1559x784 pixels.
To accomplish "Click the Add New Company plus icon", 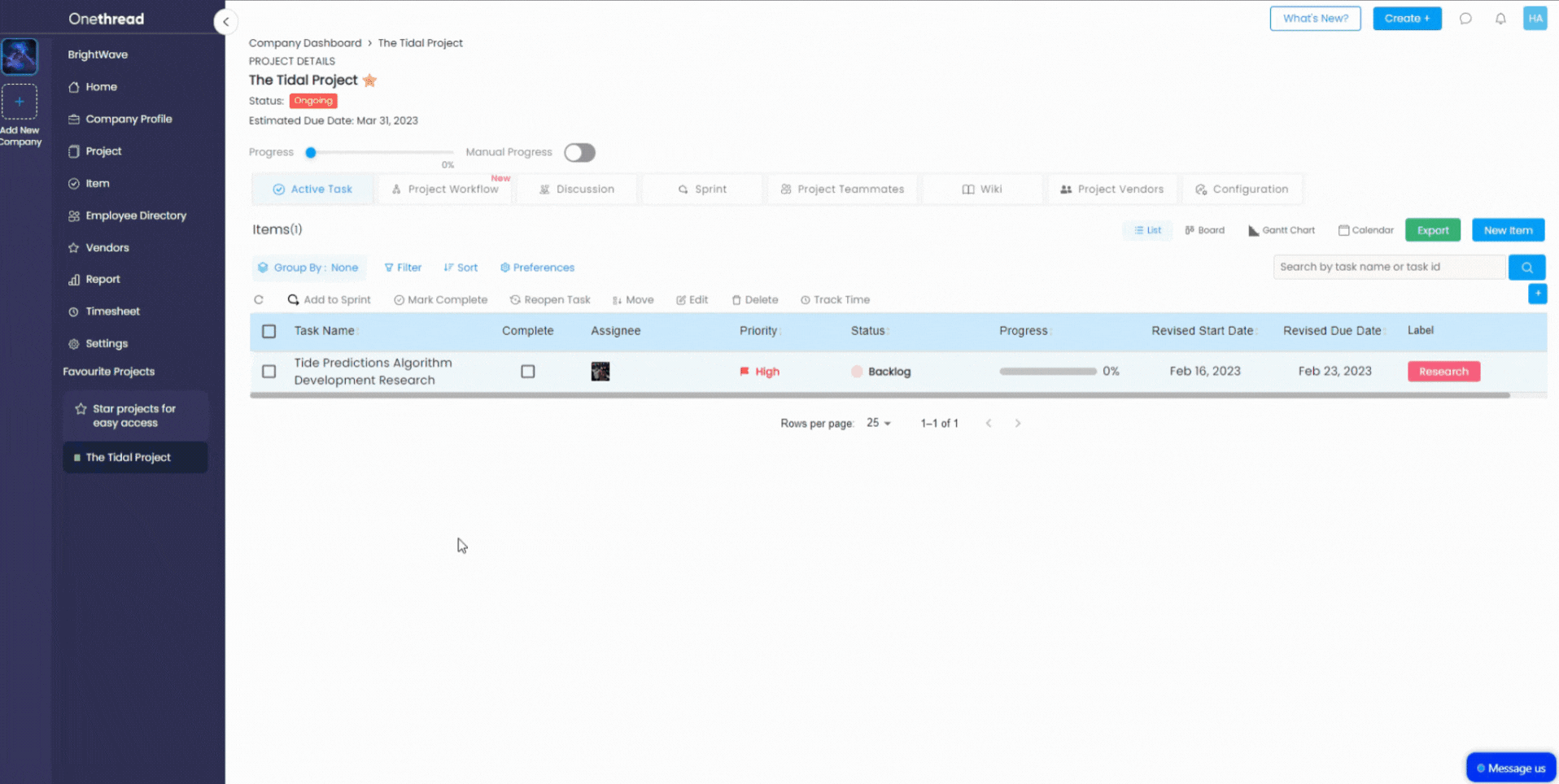I will [20, 102].
